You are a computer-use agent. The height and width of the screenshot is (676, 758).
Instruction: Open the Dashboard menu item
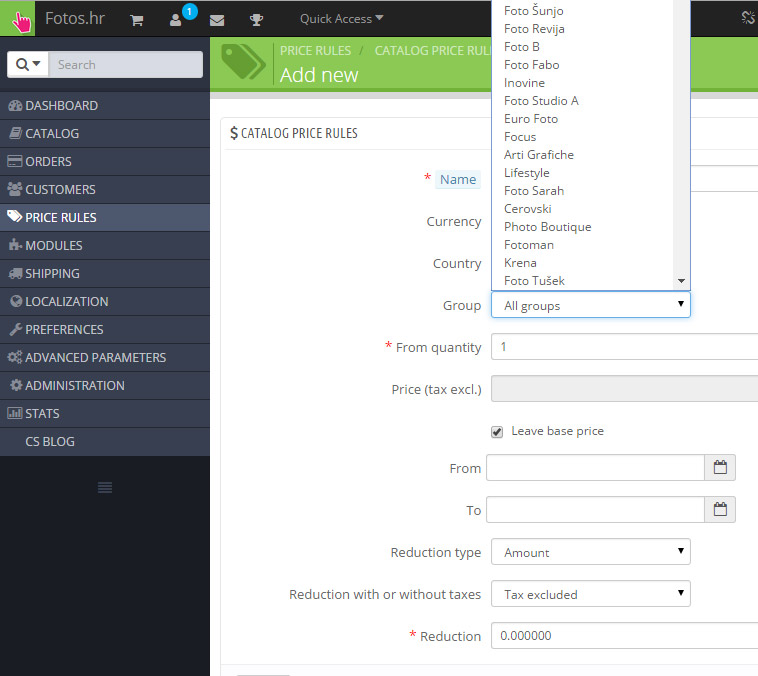click(x=105, y=105)
